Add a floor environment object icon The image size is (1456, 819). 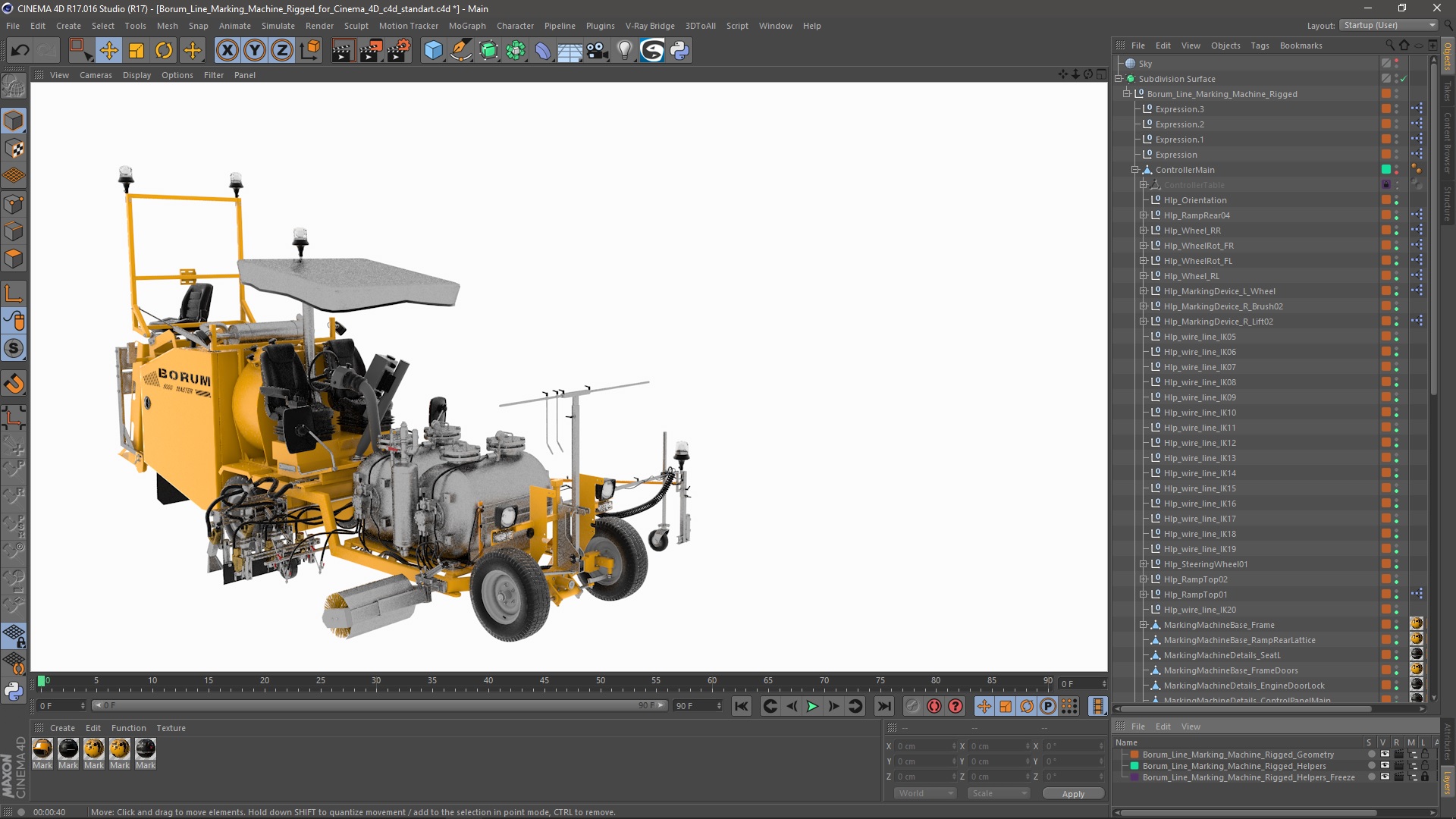click(570, 51)
